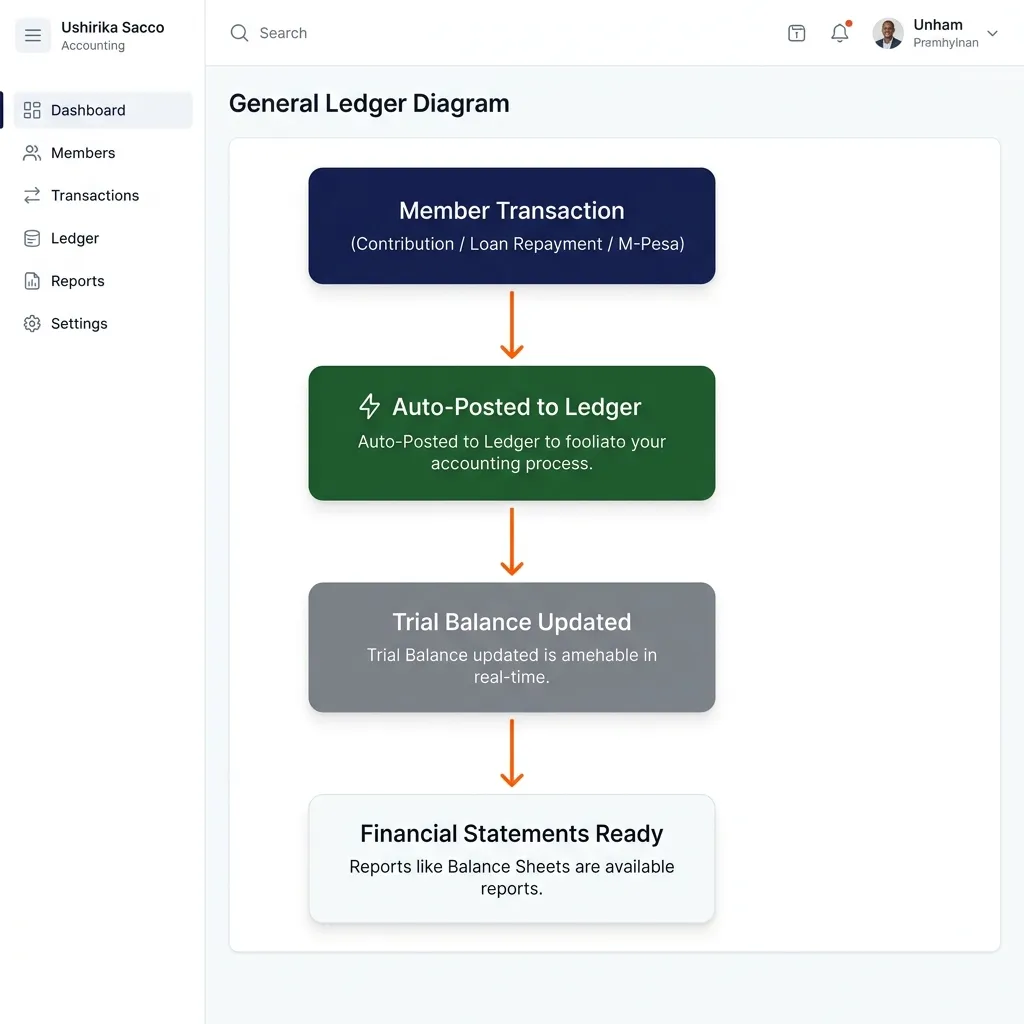
Task: Click the General Ledger Diagram heading
Action: point(369,104)
